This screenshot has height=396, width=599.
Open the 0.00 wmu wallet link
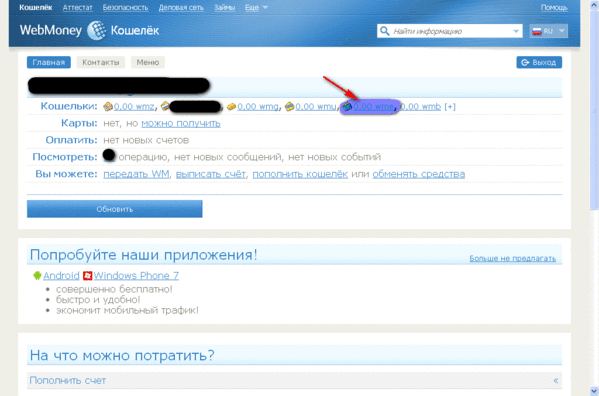pos(316,107)
